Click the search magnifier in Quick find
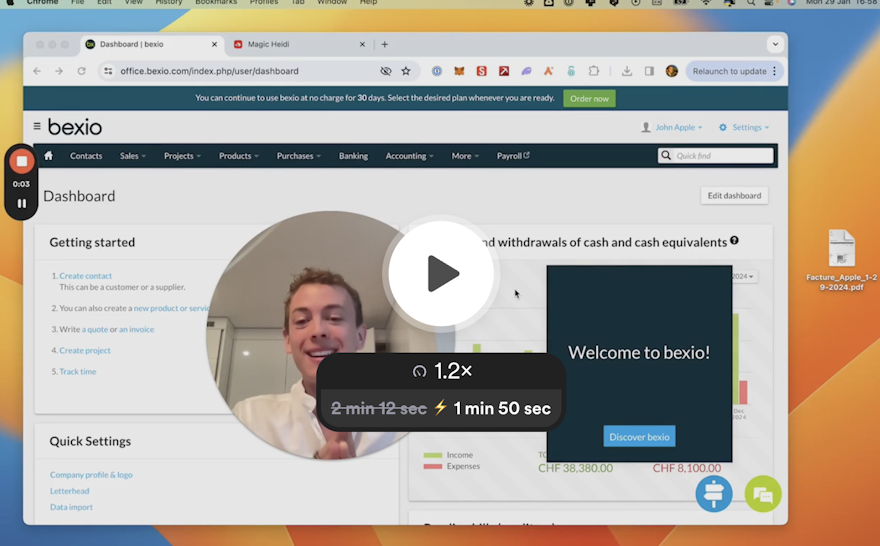The width and height of the screenshot is (880, 546). [x=666, y=155]
